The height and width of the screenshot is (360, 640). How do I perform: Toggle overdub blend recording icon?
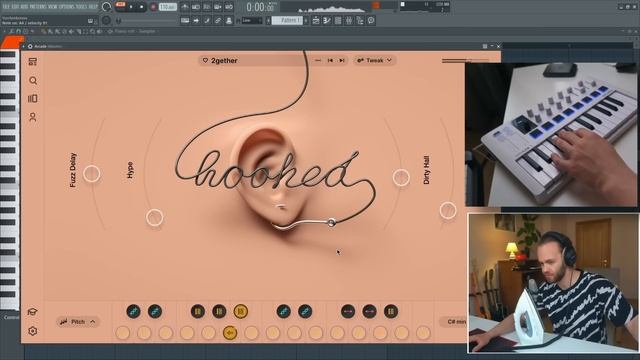218,7
